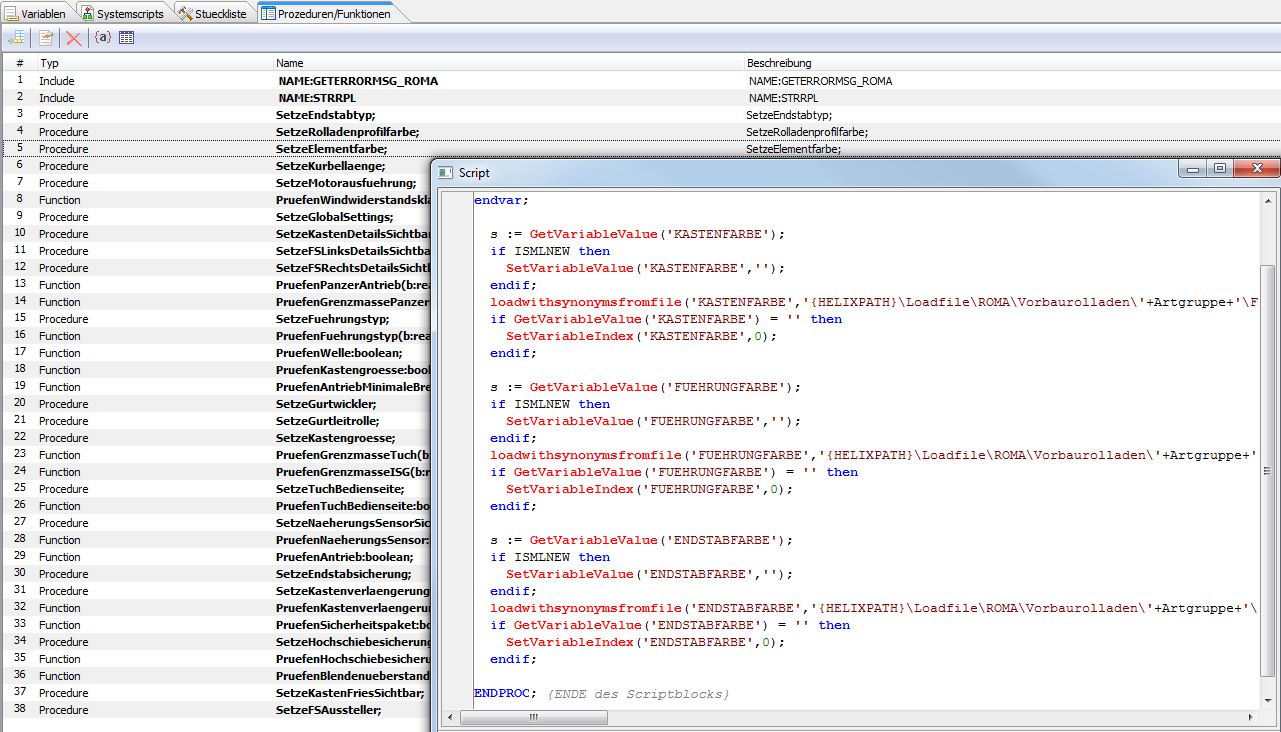Click script line s := GetVariableValue('ENDSTABFARBE')
Viewport: 1281px width, 732px height.
[642, 540]
